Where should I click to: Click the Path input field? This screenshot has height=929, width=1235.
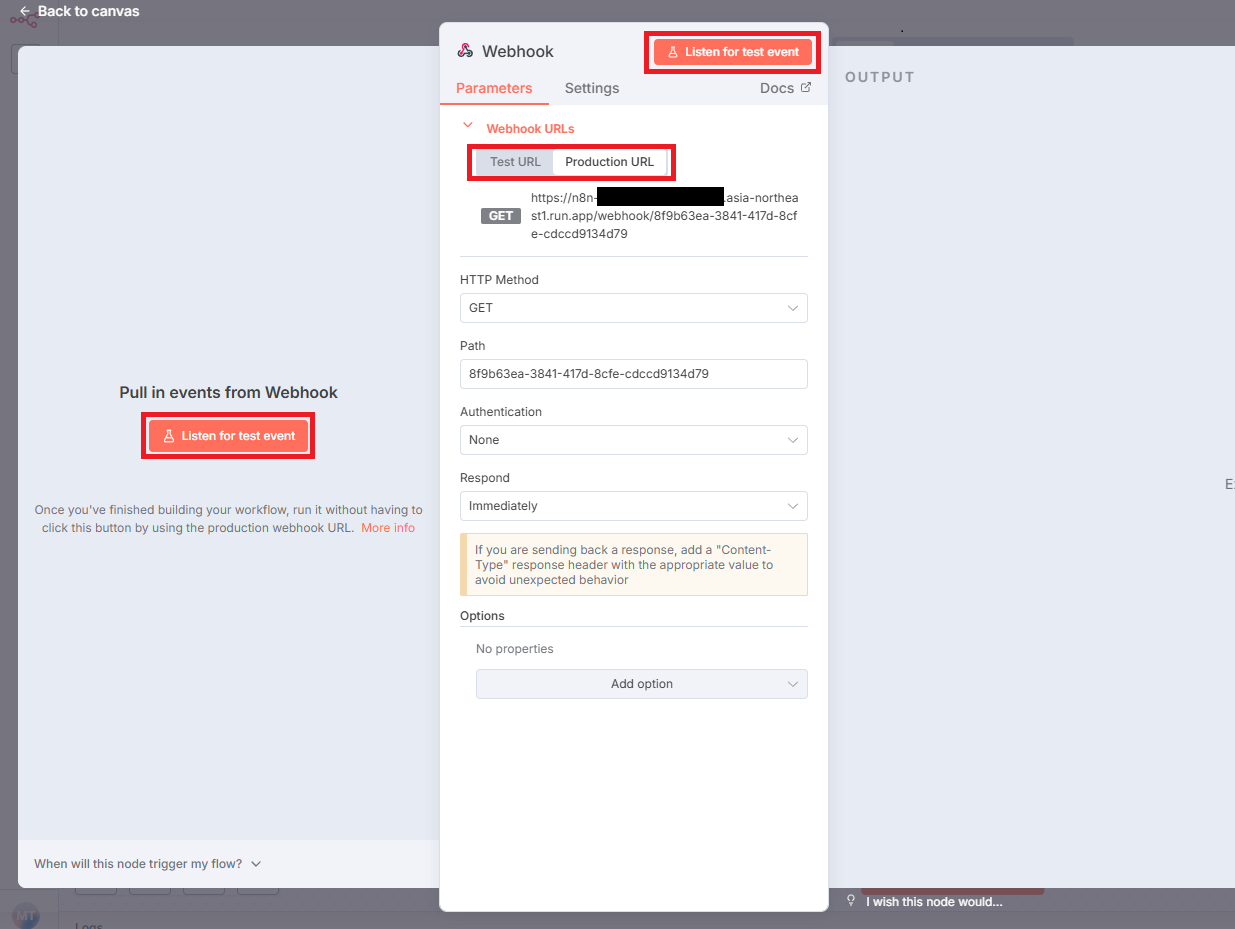633,374
